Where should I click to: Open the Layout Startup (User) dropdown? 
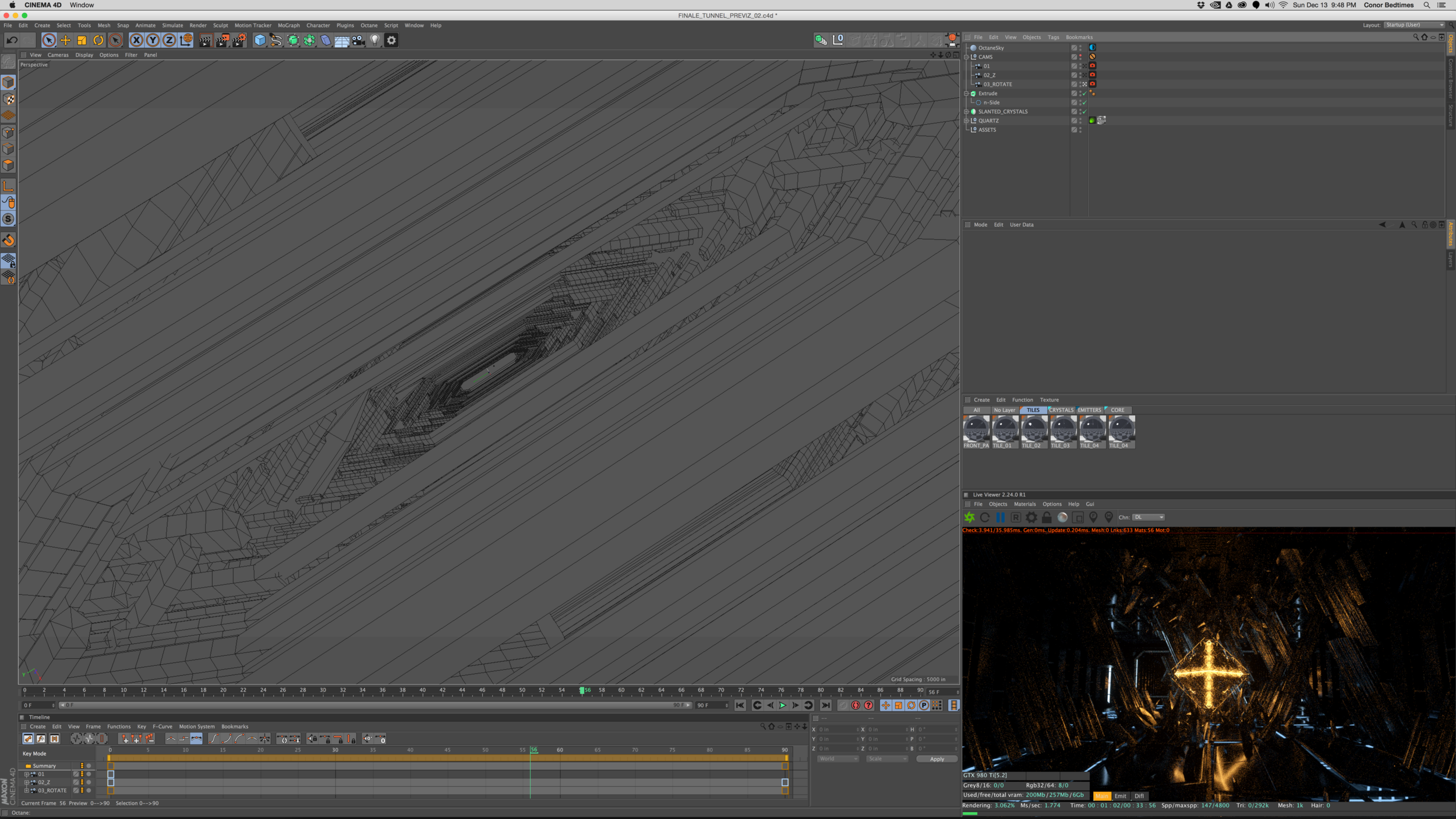click(x=1415, y=25)
